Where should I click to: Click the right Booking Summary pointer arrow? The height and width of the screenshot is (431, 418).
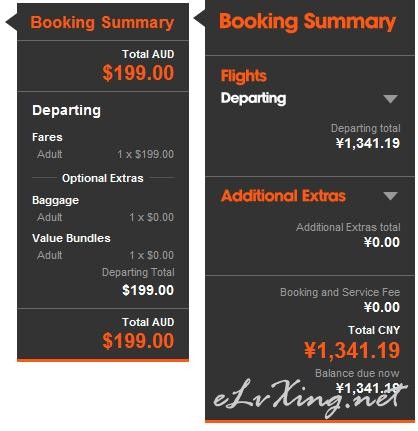199,18
